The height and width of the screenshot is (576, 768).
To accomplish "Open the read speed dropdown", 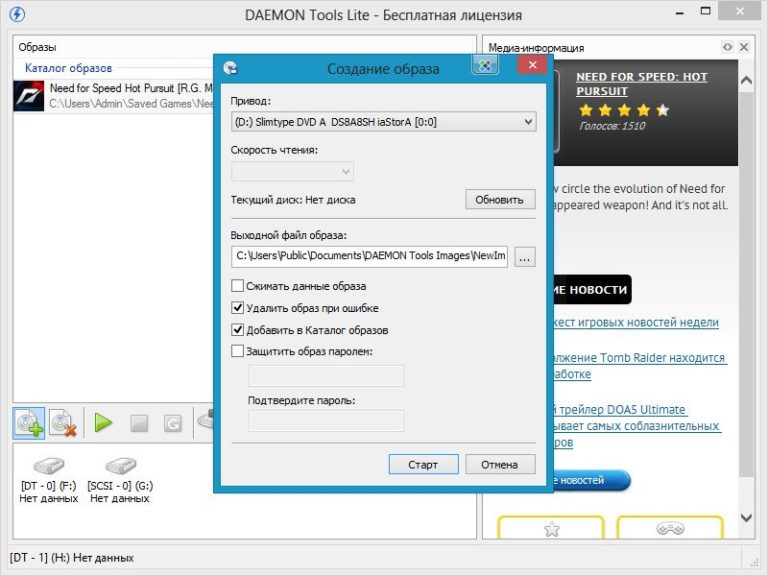I will click(x=292, y=171).
